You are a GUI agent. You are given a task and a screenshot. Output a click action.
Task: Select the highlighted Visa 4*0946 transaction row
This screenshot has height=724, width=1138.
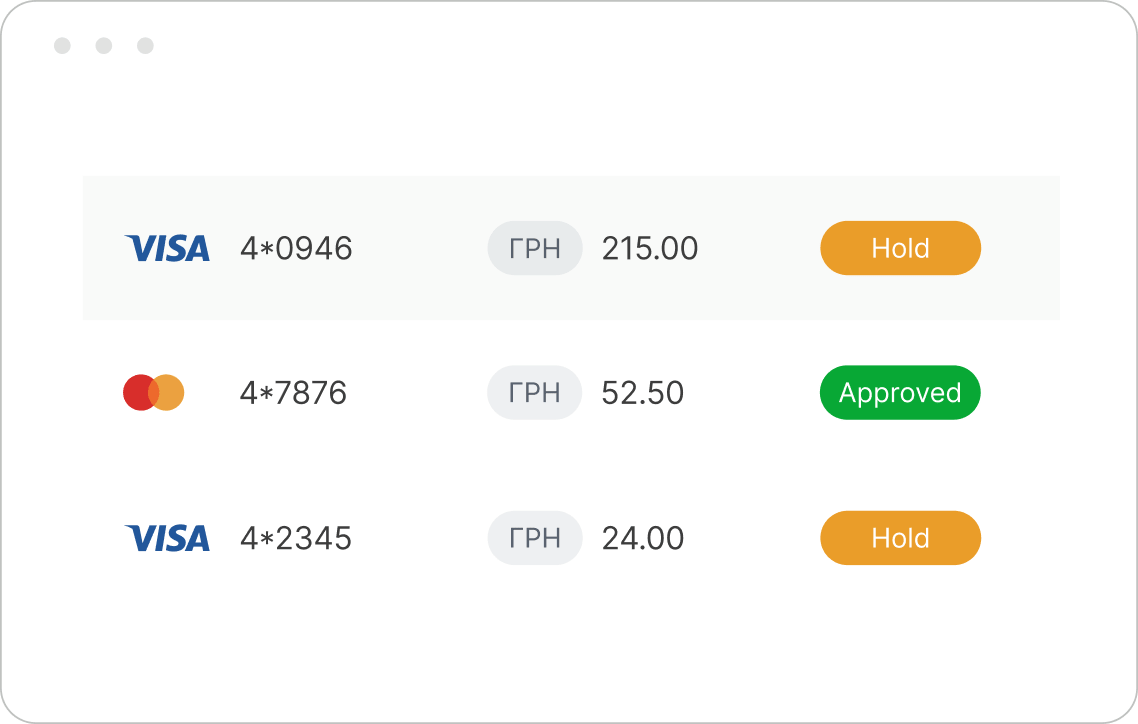(571, 248)
